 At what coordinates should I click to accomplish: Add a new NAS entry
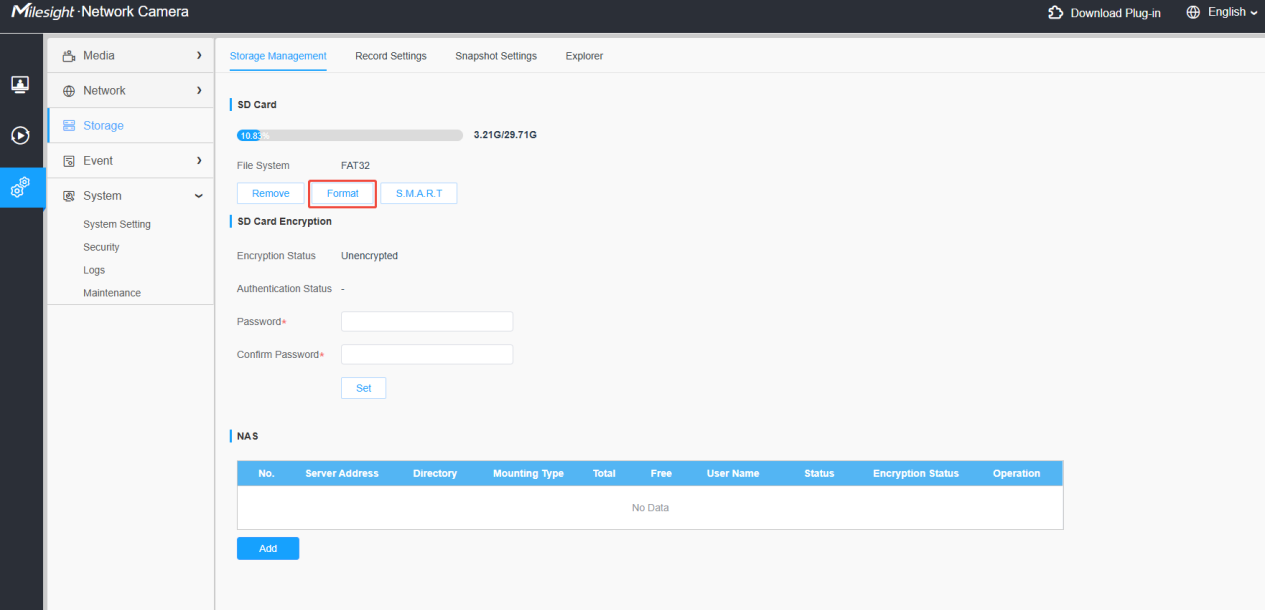click(268, 548)
